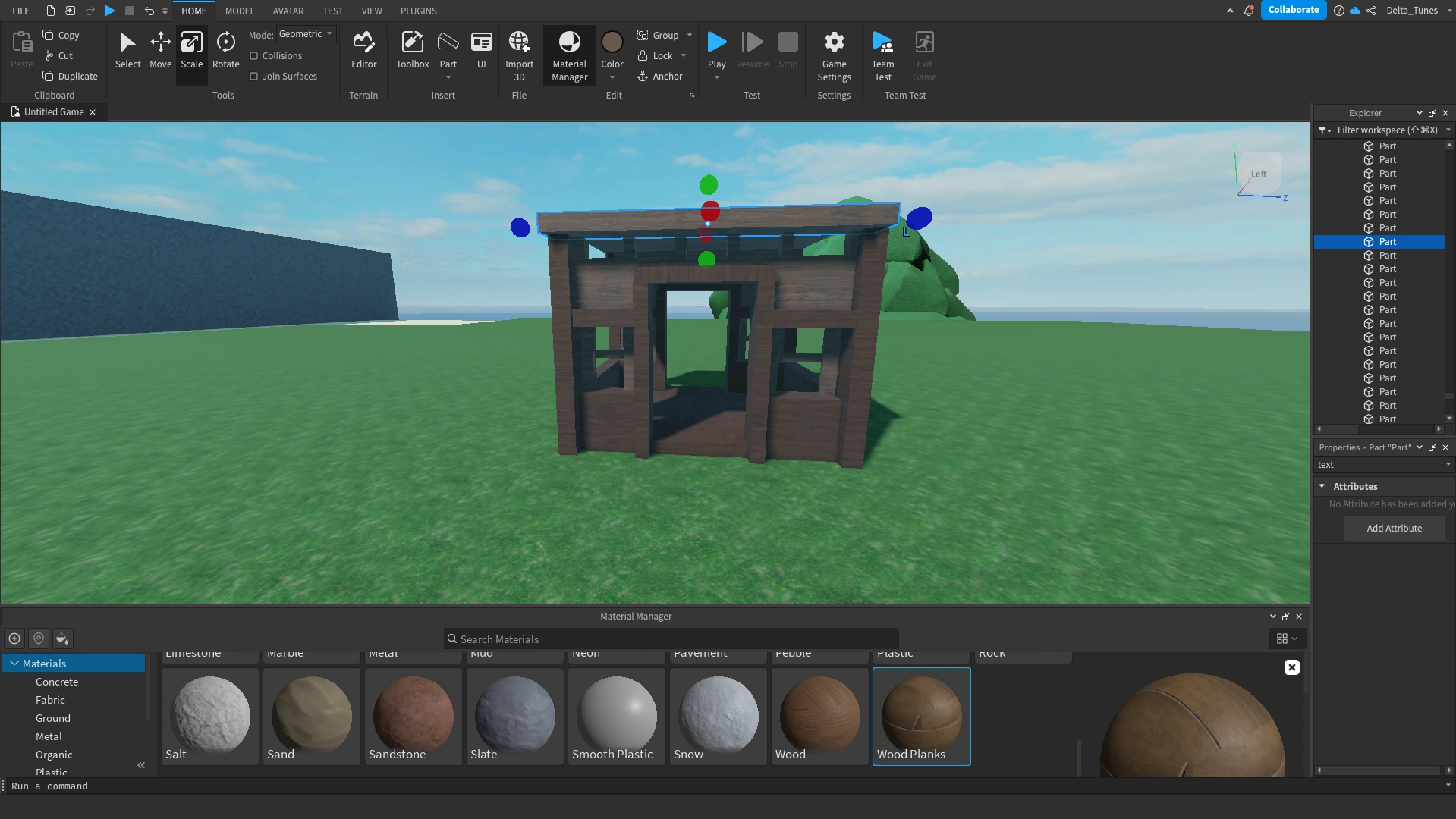Open the PLUGINS ribbon tab
This screenshot has width=1456, height=819.
tap(418, 11)
